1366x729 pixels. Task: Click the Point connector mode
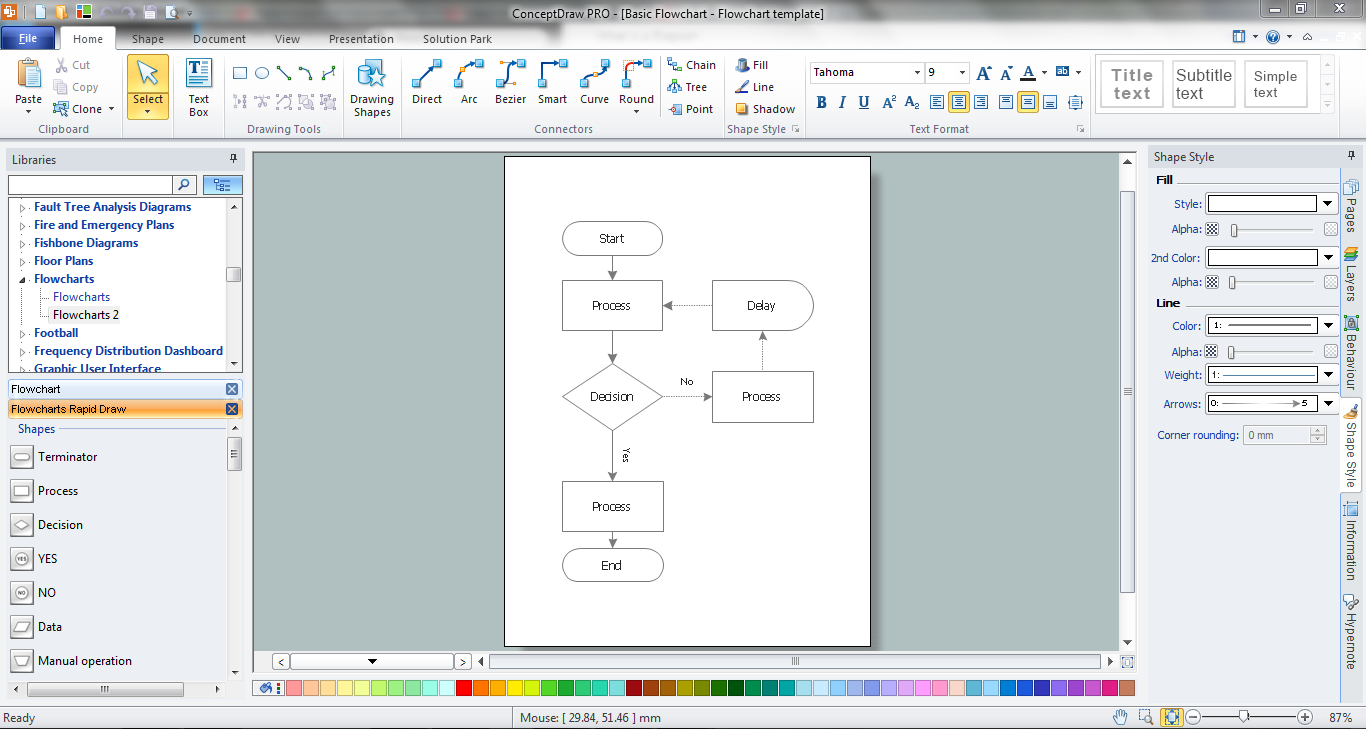point(691,109)
